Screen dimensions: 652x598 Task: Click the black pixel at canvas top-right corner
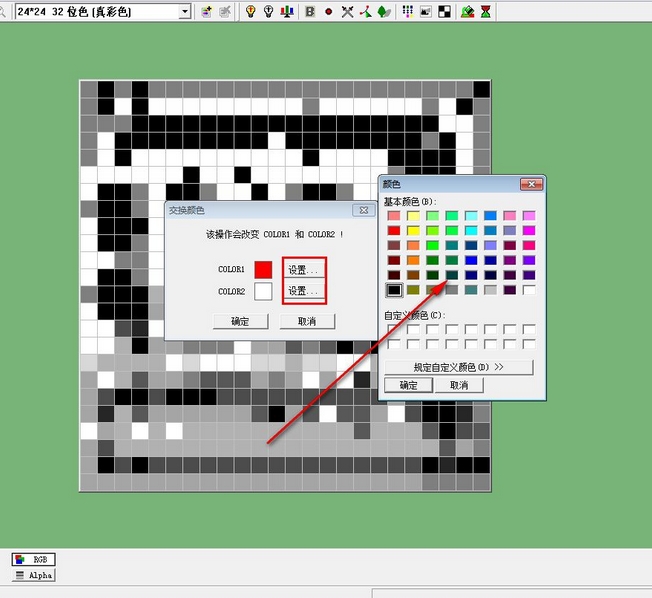482,89
